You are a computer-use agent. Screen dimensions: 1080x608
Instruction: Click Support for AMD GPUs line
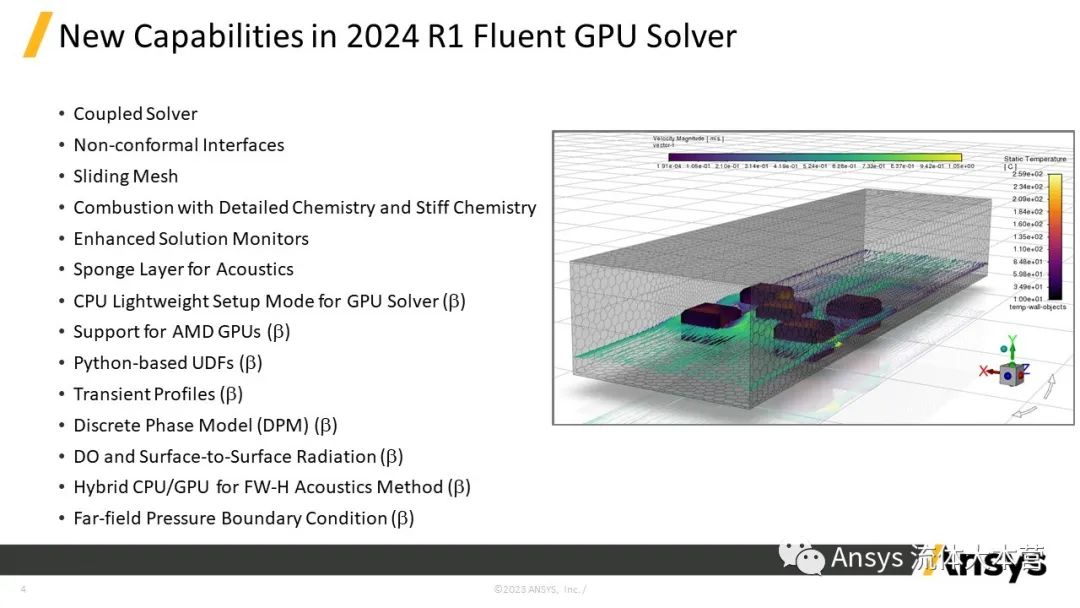click(182, 332)
